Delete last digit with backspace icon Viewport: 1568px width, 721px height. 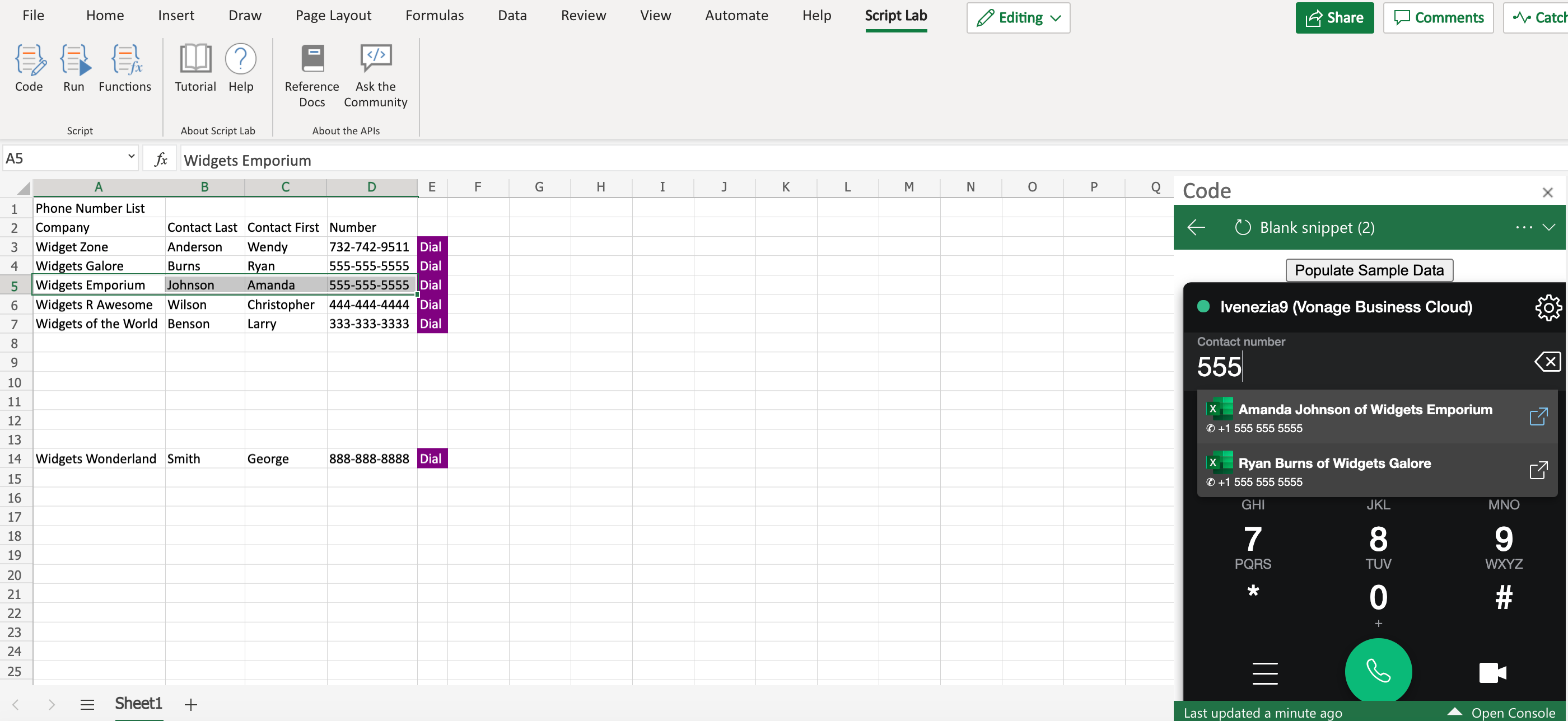[x=1548, y=362]
